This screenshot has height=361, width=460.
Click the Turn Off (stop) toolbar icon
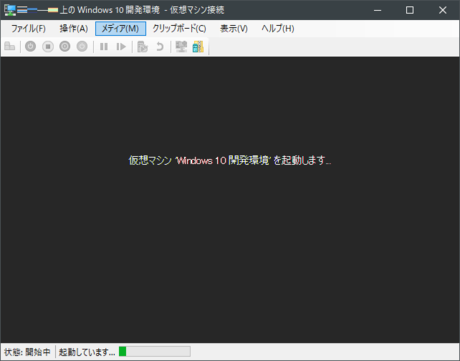point(48,46)
